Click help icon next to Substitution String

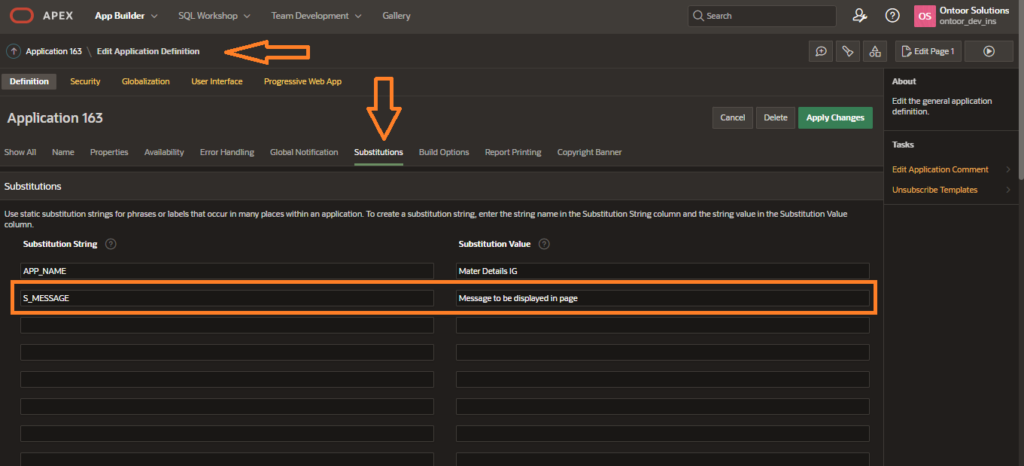coord(111,244)
